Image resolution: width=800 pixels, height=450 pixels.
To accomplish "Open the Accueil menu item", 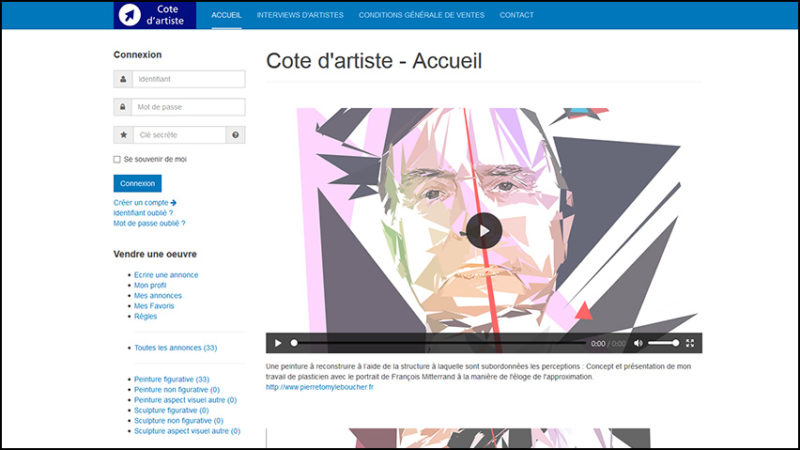I will tap(227, 15).
